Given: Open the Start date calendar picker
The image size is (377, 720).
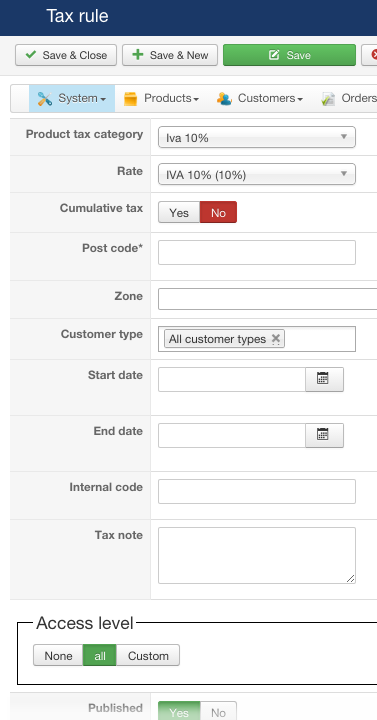Looking at the screenshot, I should (324, 379).
